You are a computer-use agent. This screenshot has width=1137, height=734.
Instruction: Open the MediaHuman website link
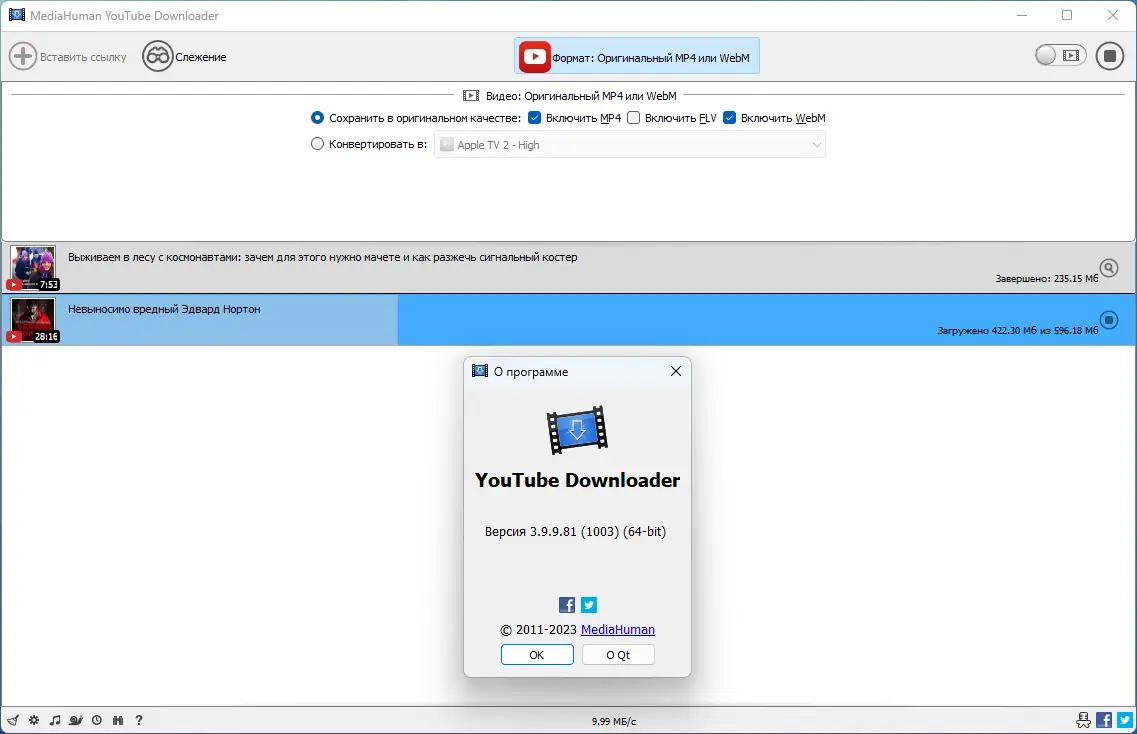point(619,629)
